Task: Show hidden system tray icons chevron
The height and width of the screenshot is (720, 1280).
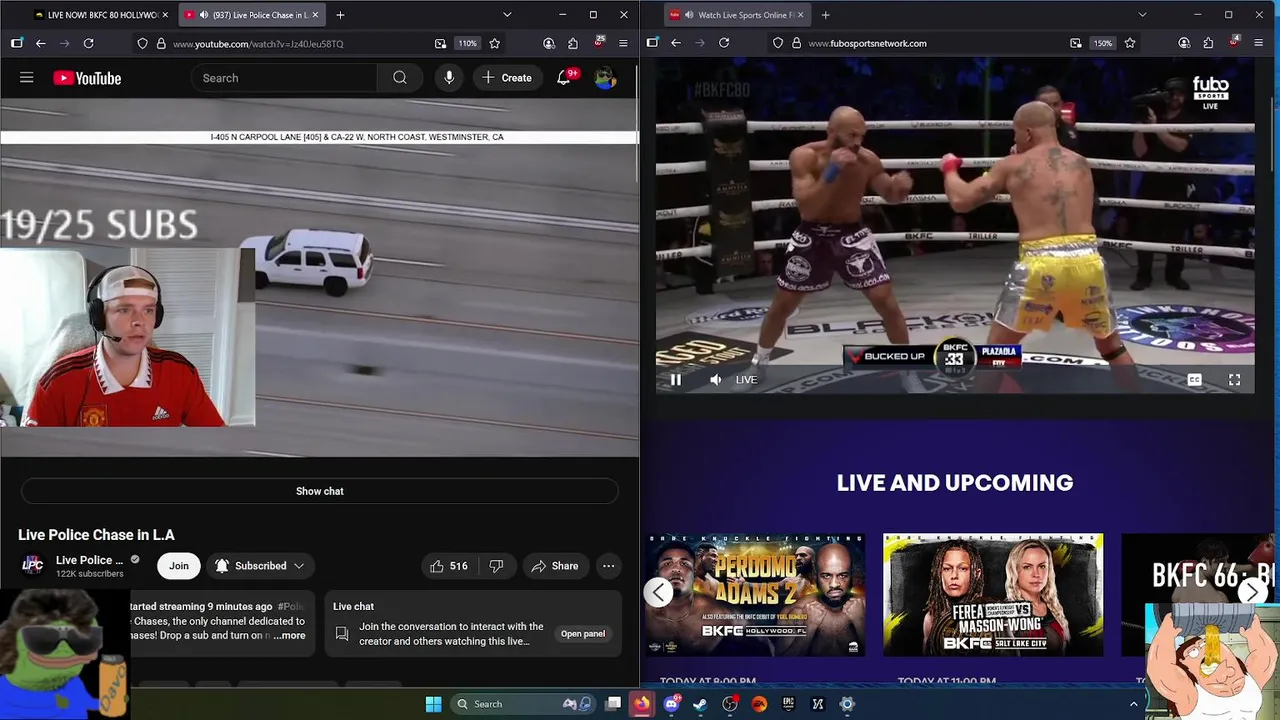Action: pos(1133,704)
